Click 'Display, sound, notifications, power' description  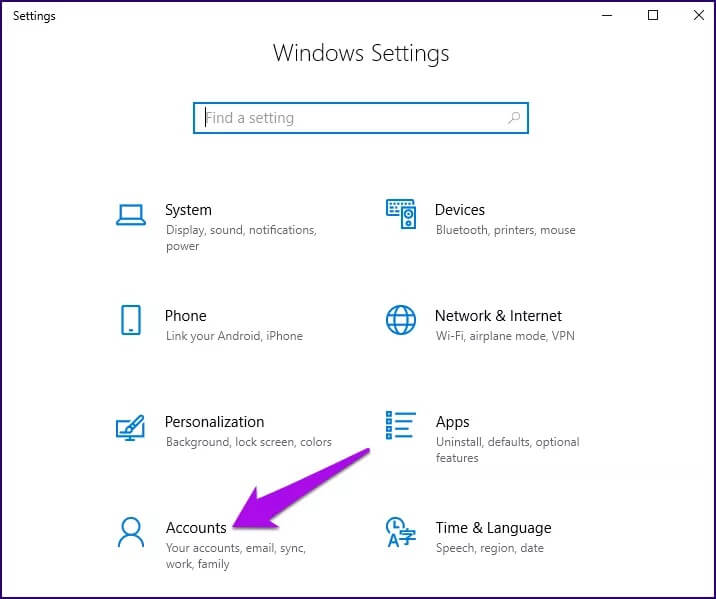click(x=241, y=238)
